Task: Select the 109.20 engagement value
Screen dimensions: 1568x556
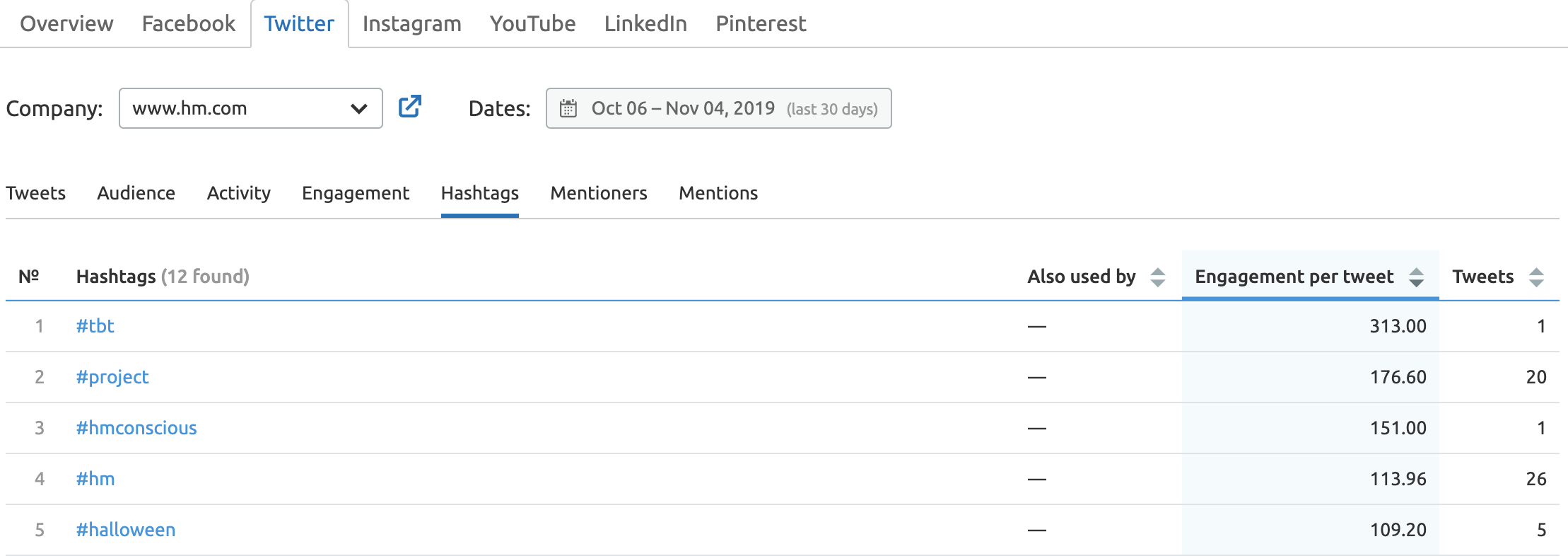Action: tap(1398, 530)
